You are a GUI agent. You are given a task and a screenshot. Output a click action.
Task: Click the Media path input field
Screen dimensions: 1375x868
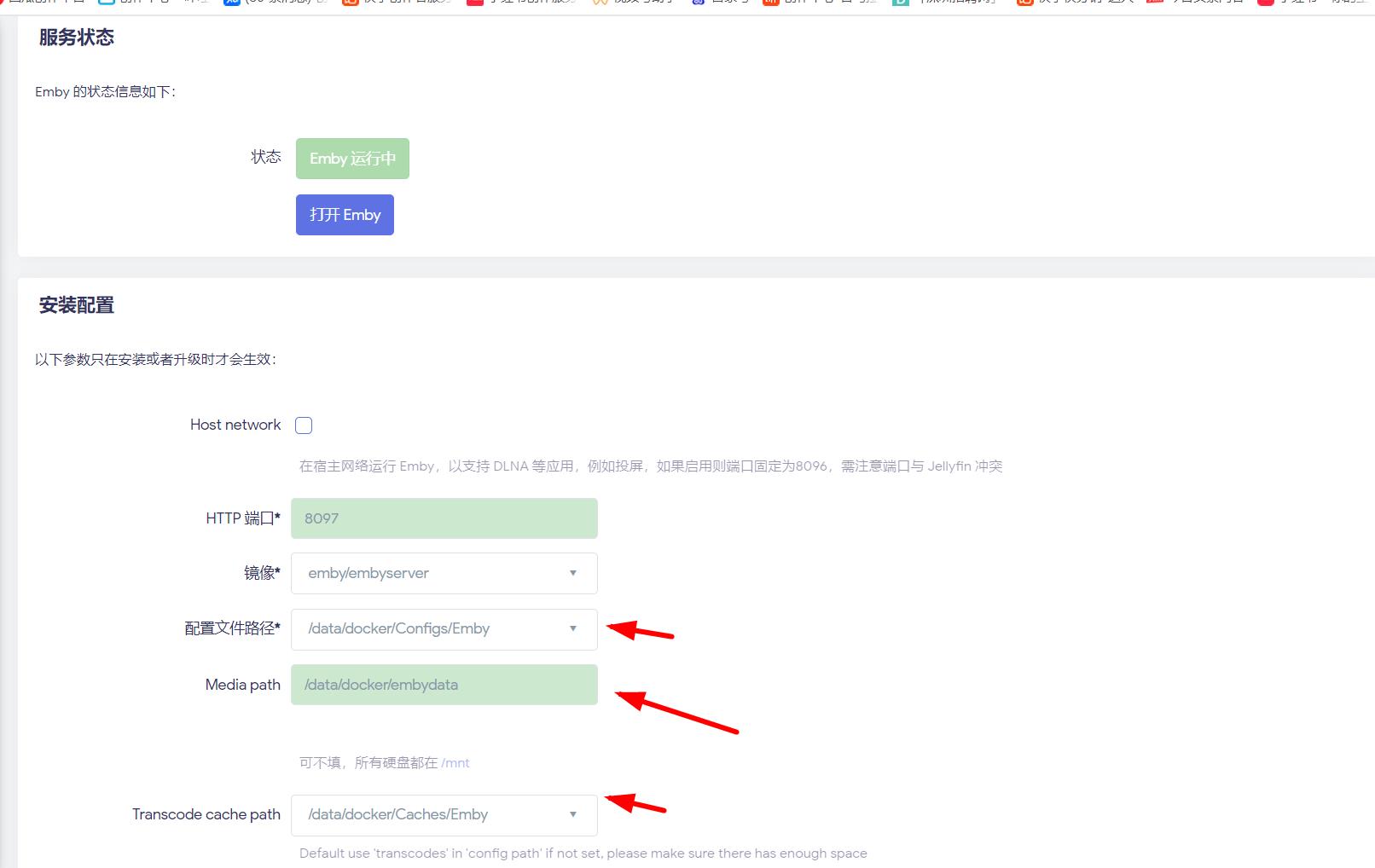click(x=444, y=685)
